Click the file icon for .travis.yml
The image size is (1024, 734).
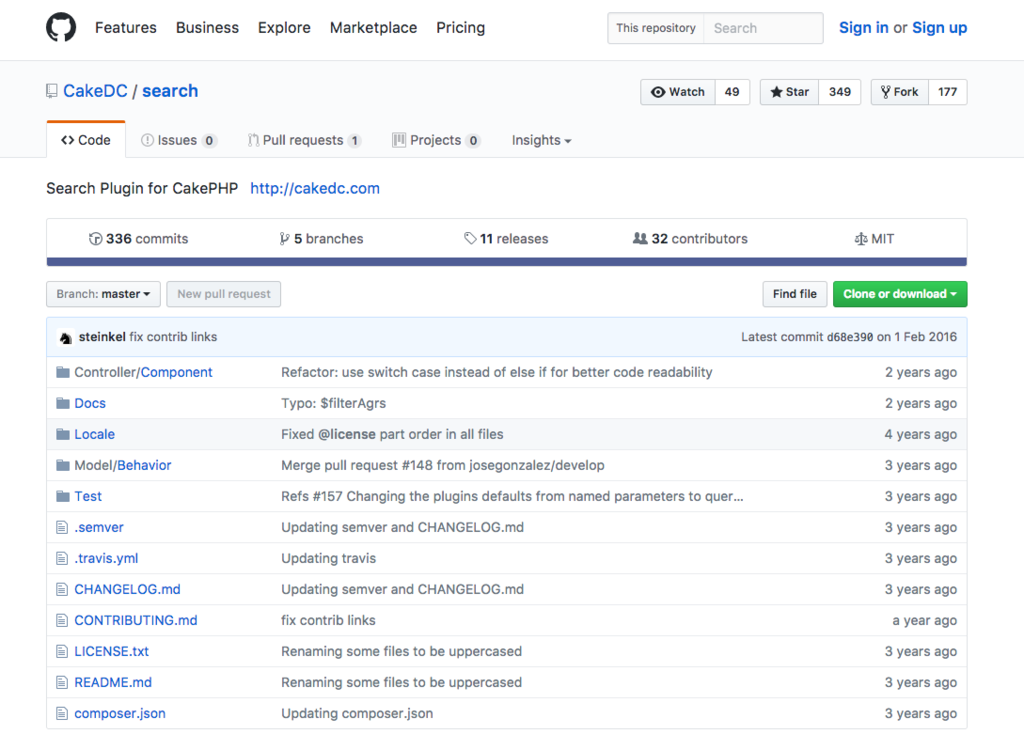[x=62, y=558]
